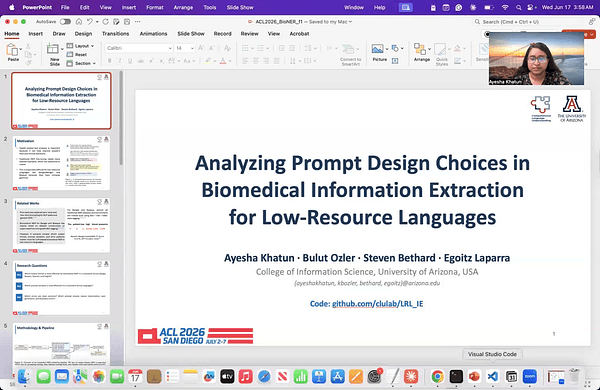Click the Home icon in title bar
The width and height of the screenshot is (600, 390).
point(79,22)
